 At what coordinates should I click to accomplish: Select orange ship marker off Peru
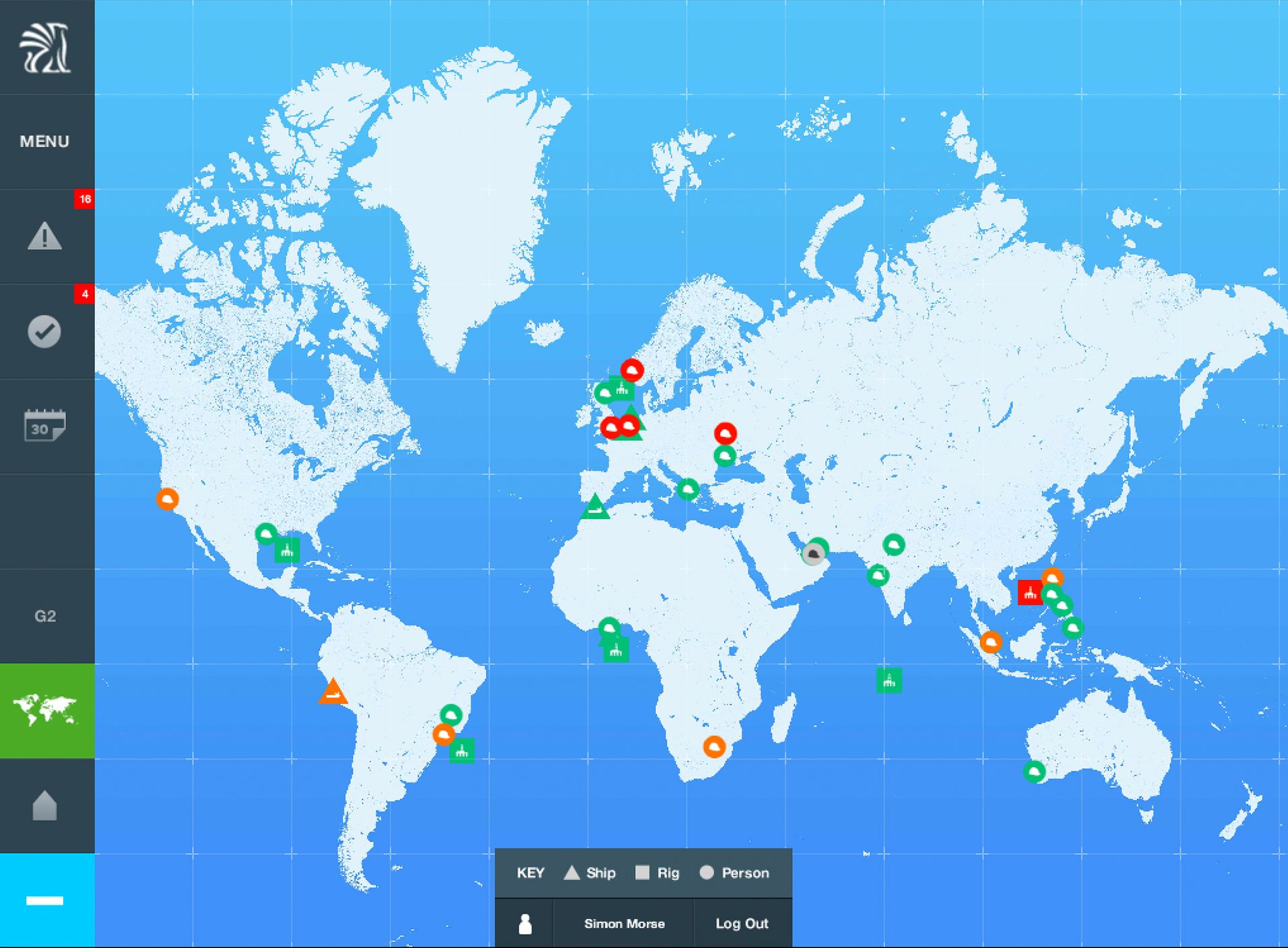[x=332, y=692]
